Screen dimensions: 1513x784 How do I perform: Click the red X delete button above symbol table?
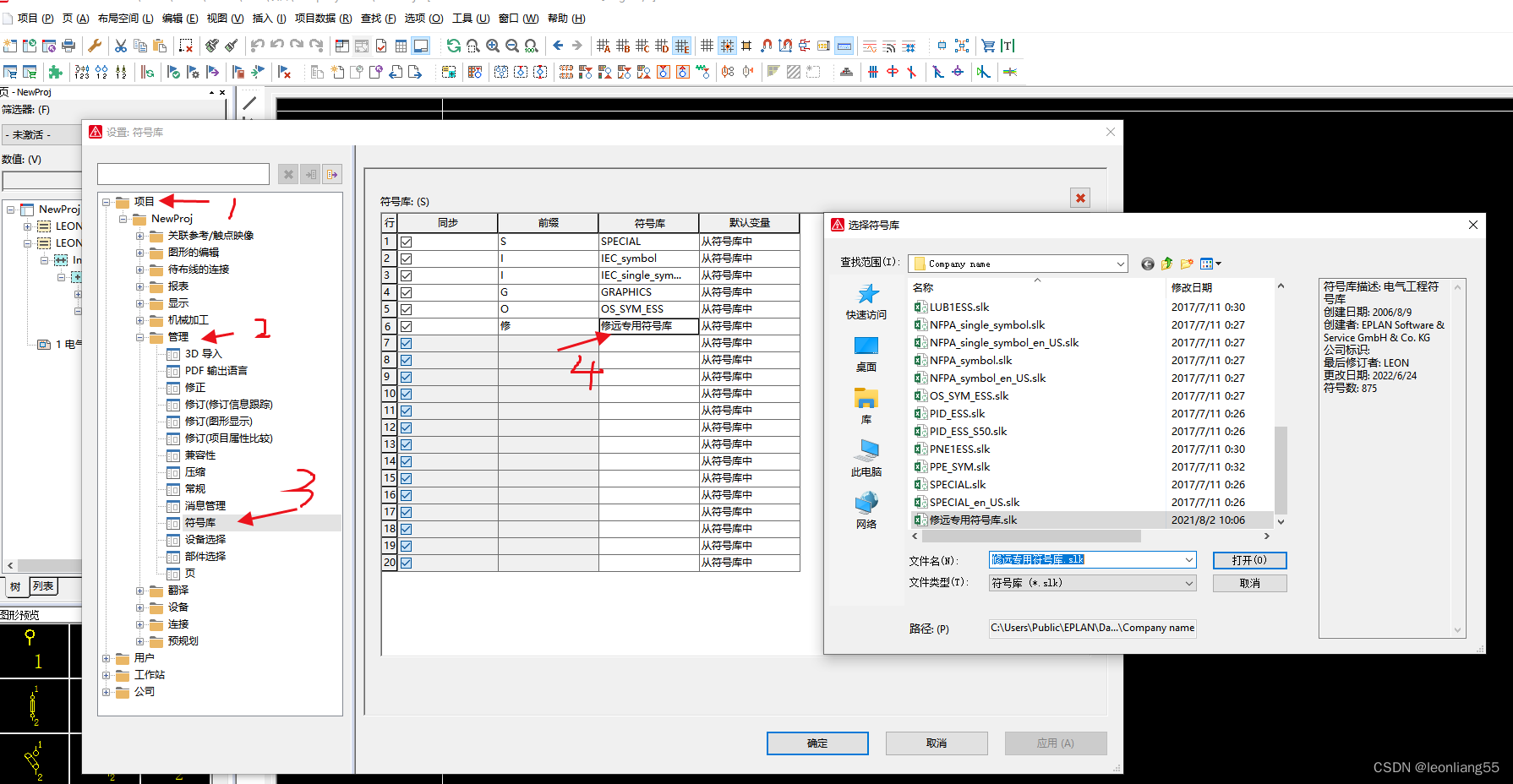(x=1079, y=198)
